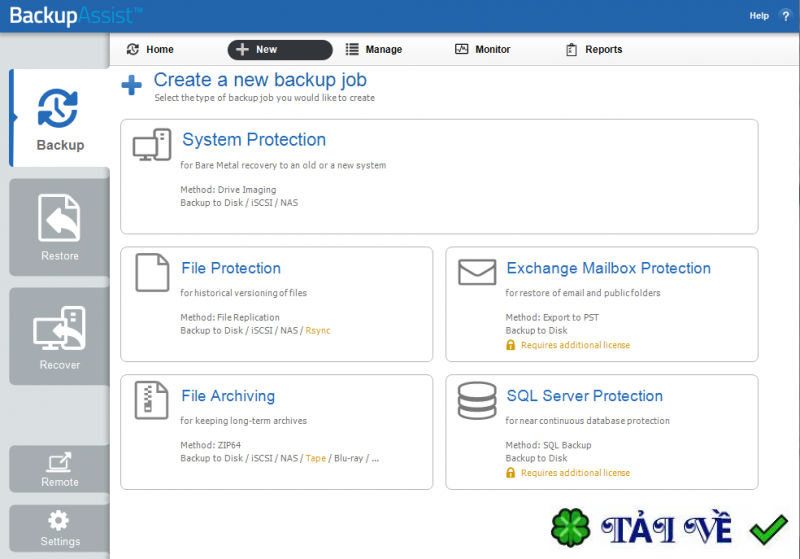
Task: Choose the System Protection title link
Action: [254, 140]
